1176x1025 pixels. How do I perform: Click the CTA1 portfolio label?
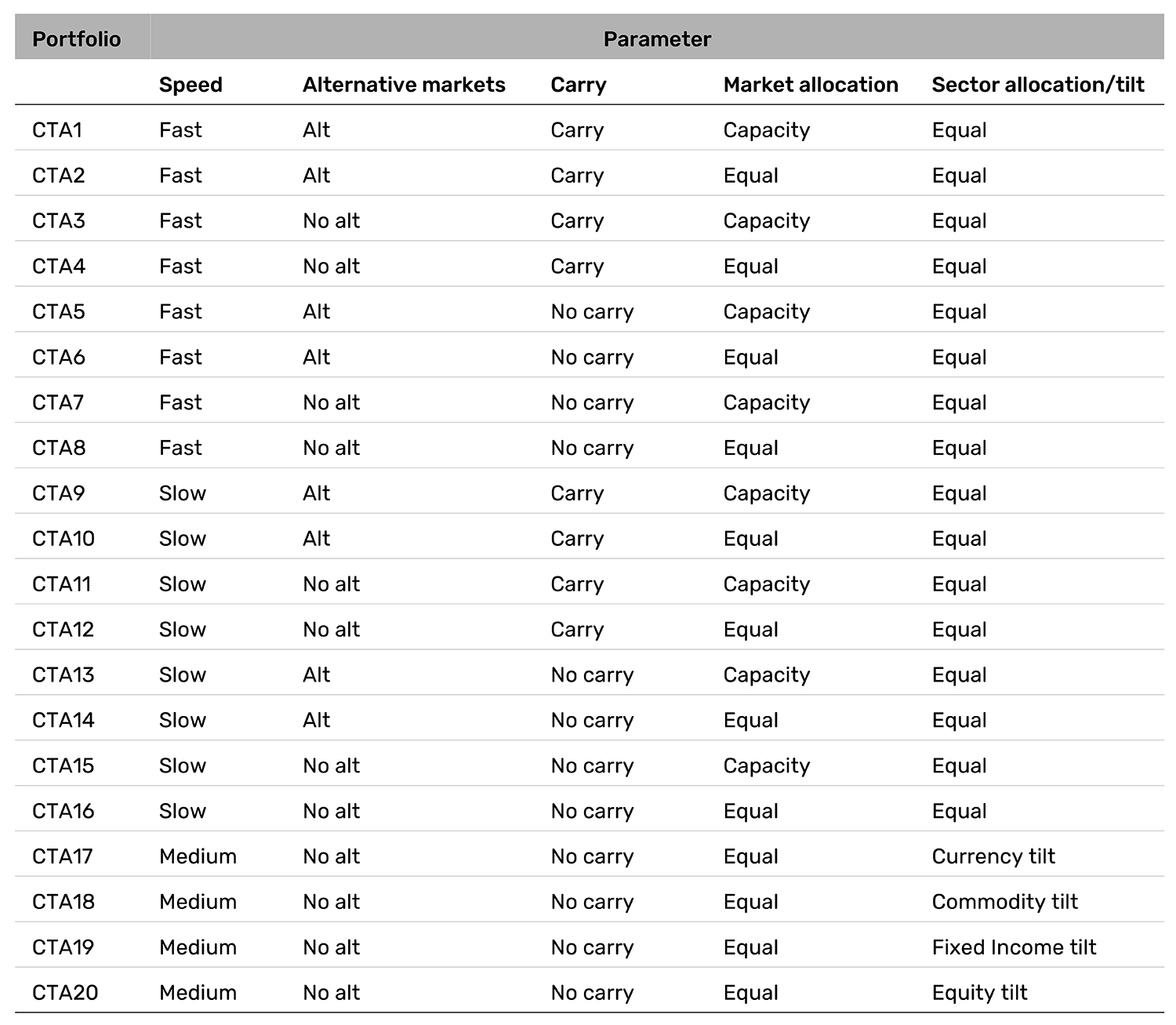point(57,130)
